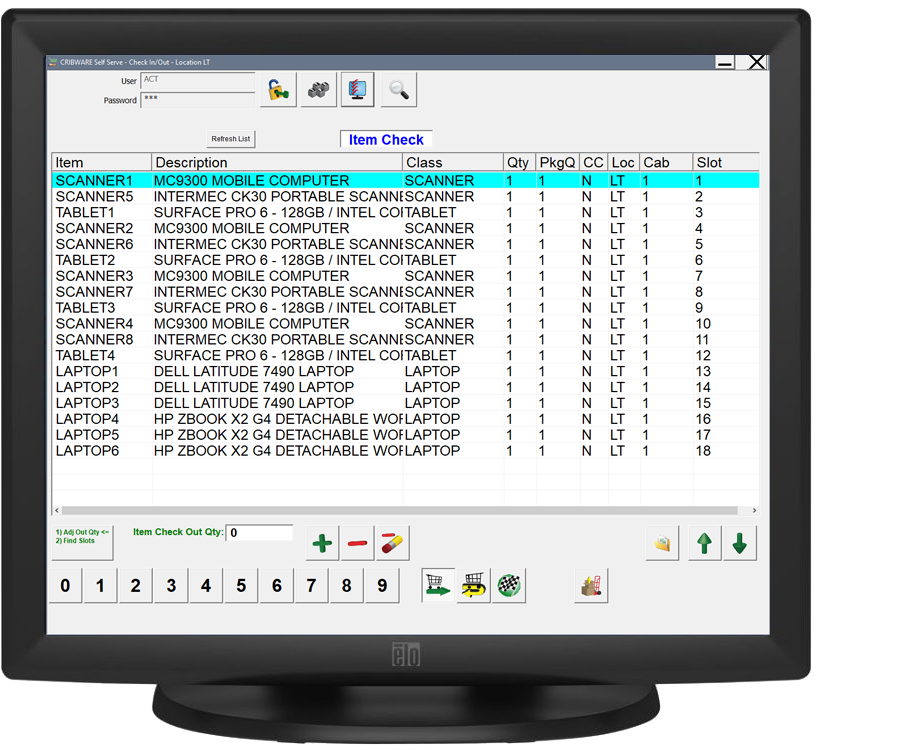Click the monitor checklist toolbar icon

coord(358,90)
